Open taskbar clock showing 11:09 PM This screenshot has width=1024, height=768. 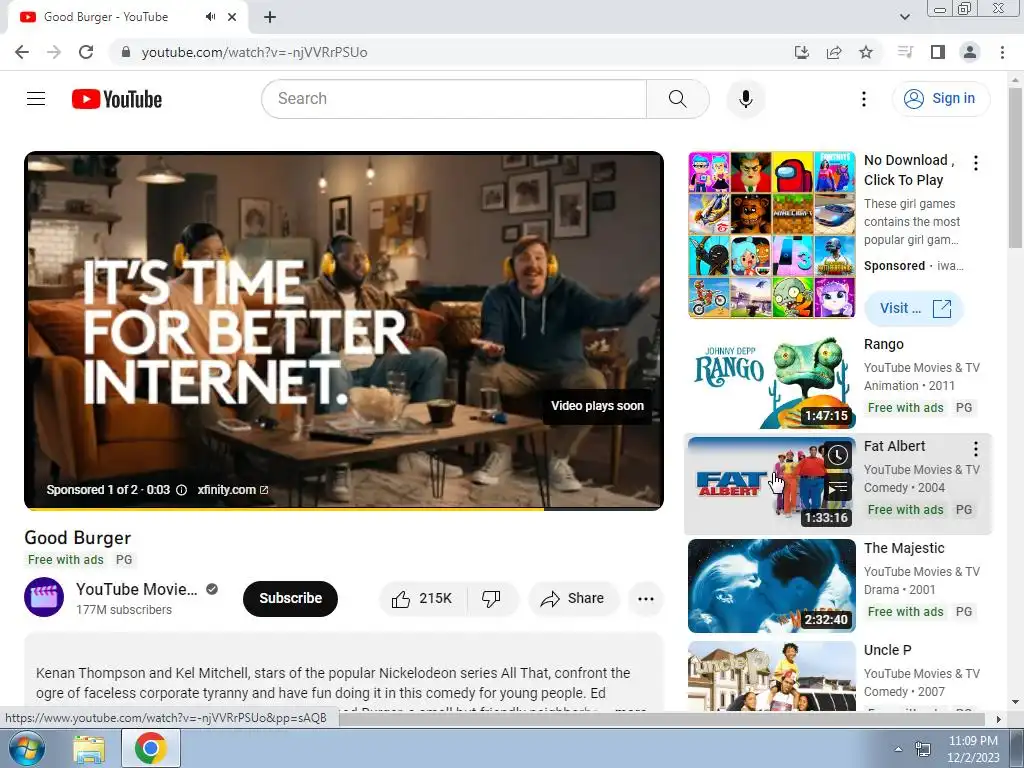pyautogui.click(x=973, y=749)
